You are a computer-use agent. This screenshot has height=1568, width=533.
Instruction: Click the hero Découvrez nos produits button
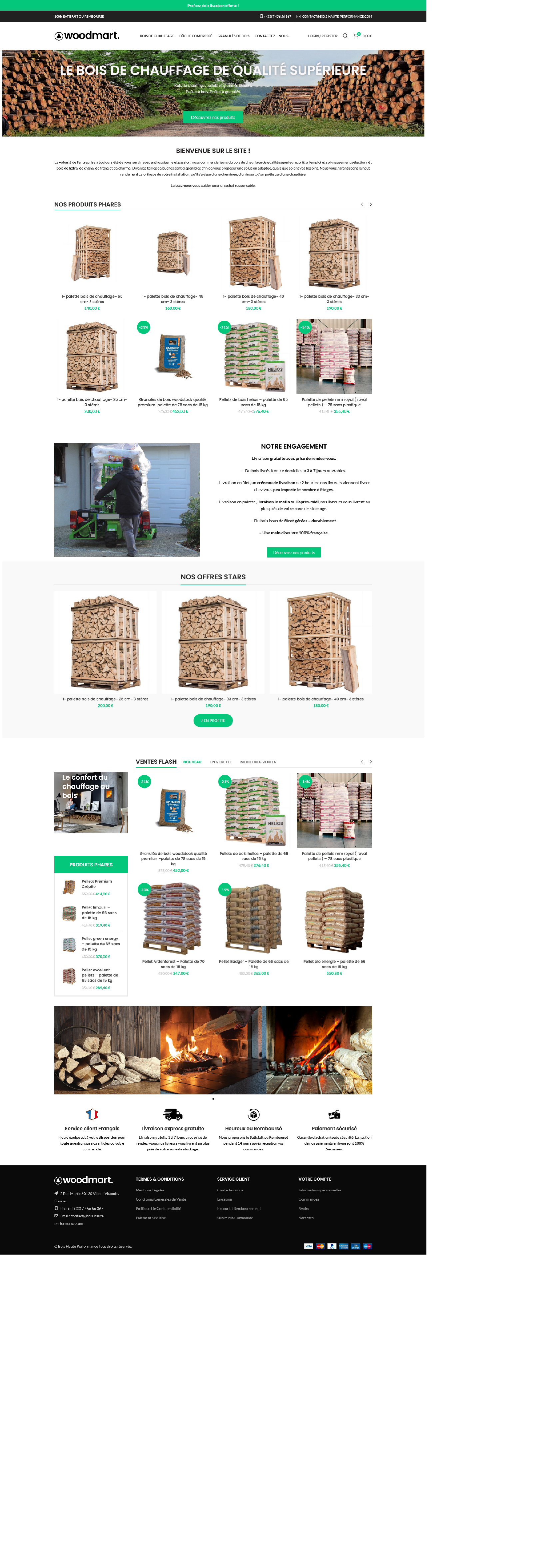tap(213, 118)
